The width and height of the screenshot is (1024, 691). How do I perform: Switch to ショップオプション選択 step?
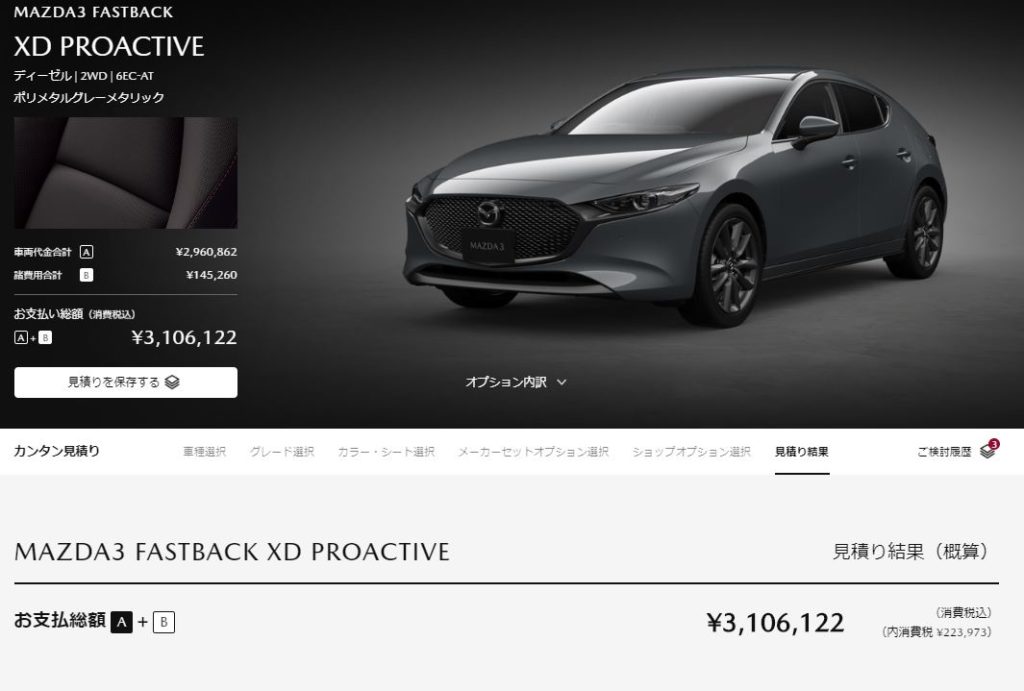click(x=692, y=452)
